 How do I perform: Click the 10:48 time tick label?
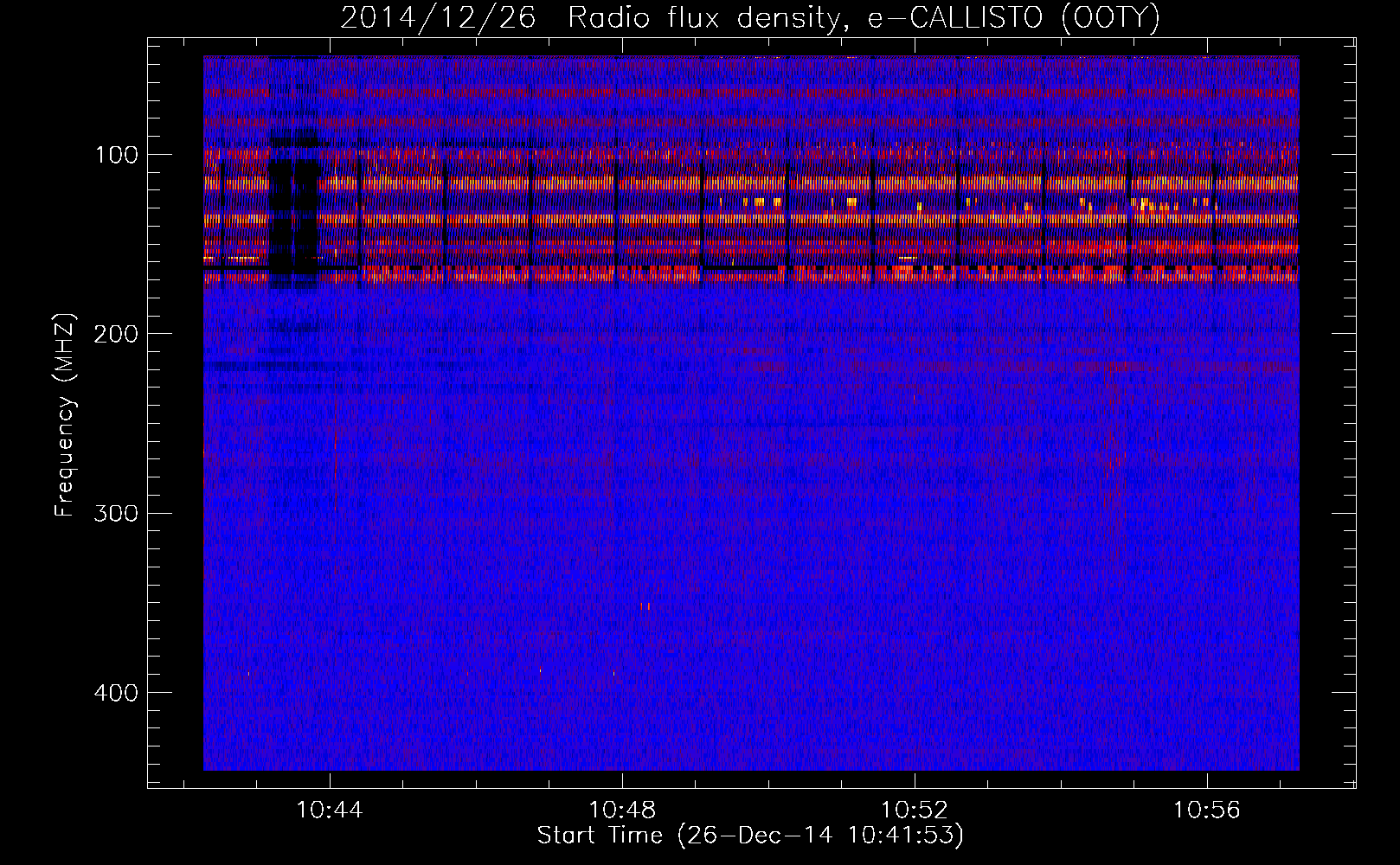click(x=622, y=811)
